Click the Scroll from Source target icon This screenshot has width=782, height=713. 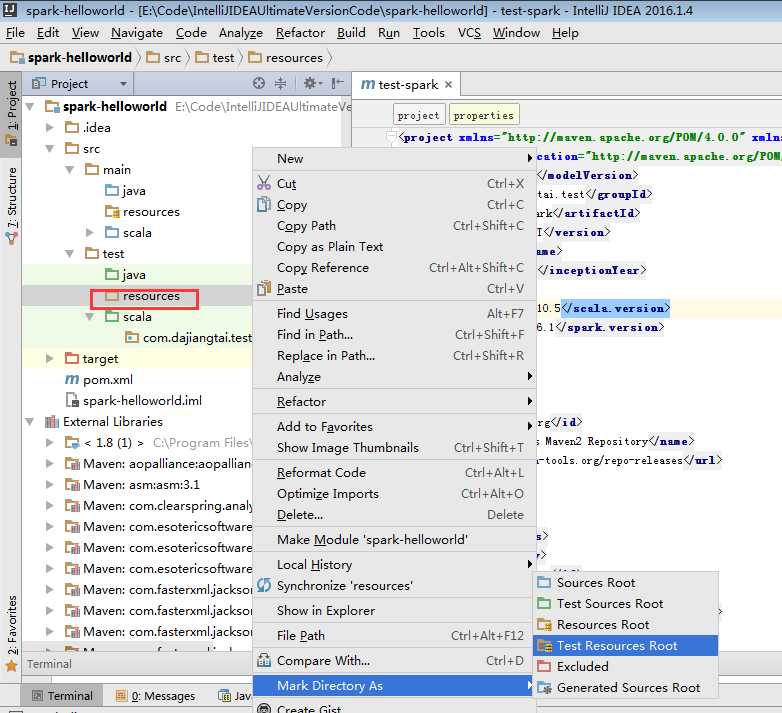(258, 83)
